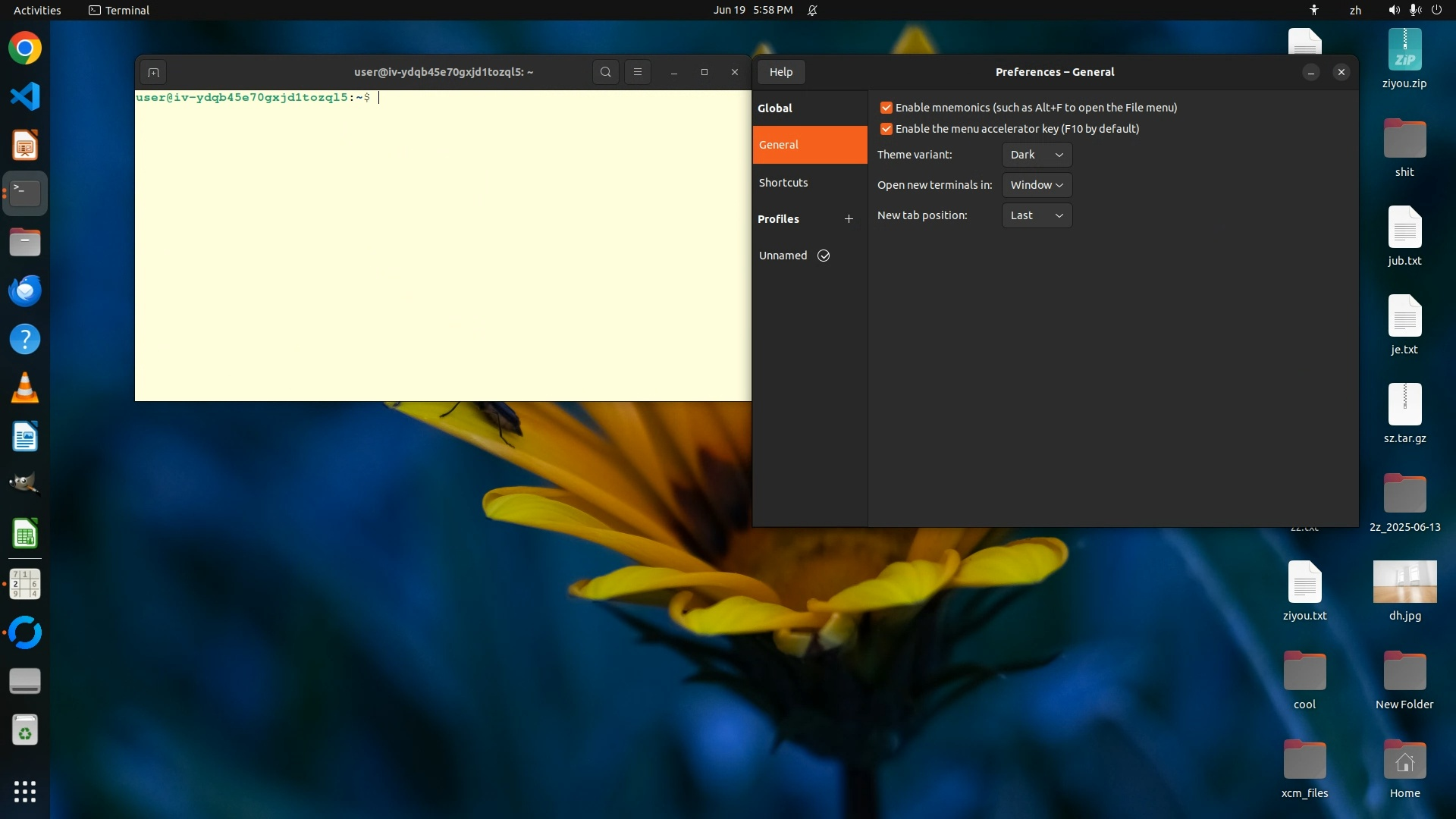Launch Google Chrome from the dock
The height and width of the screenshot is (819, 1456).
point(25,49)
